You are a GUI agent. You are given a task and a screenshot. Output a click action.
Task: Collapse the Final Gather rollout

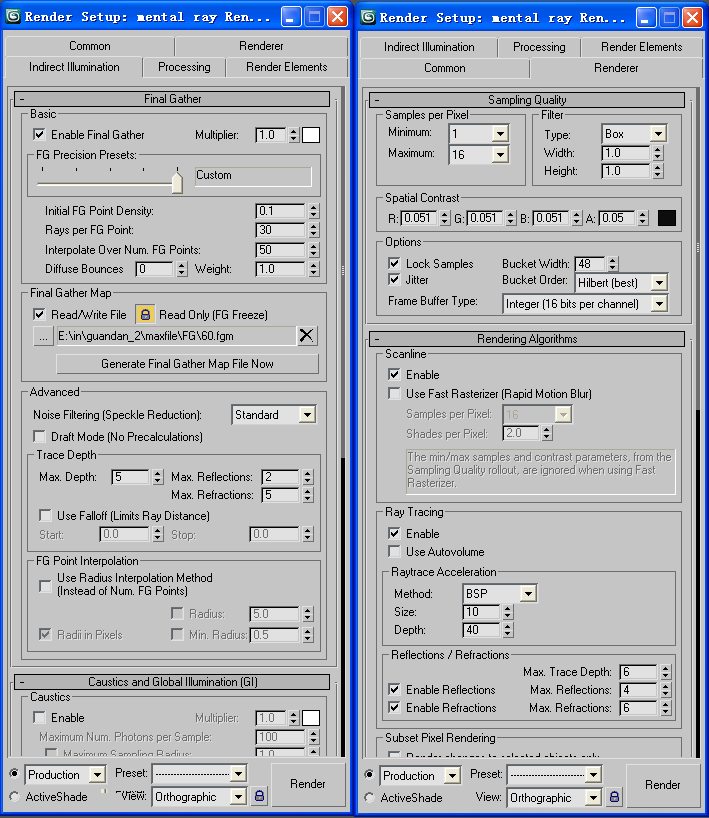[x=172, y=99]
